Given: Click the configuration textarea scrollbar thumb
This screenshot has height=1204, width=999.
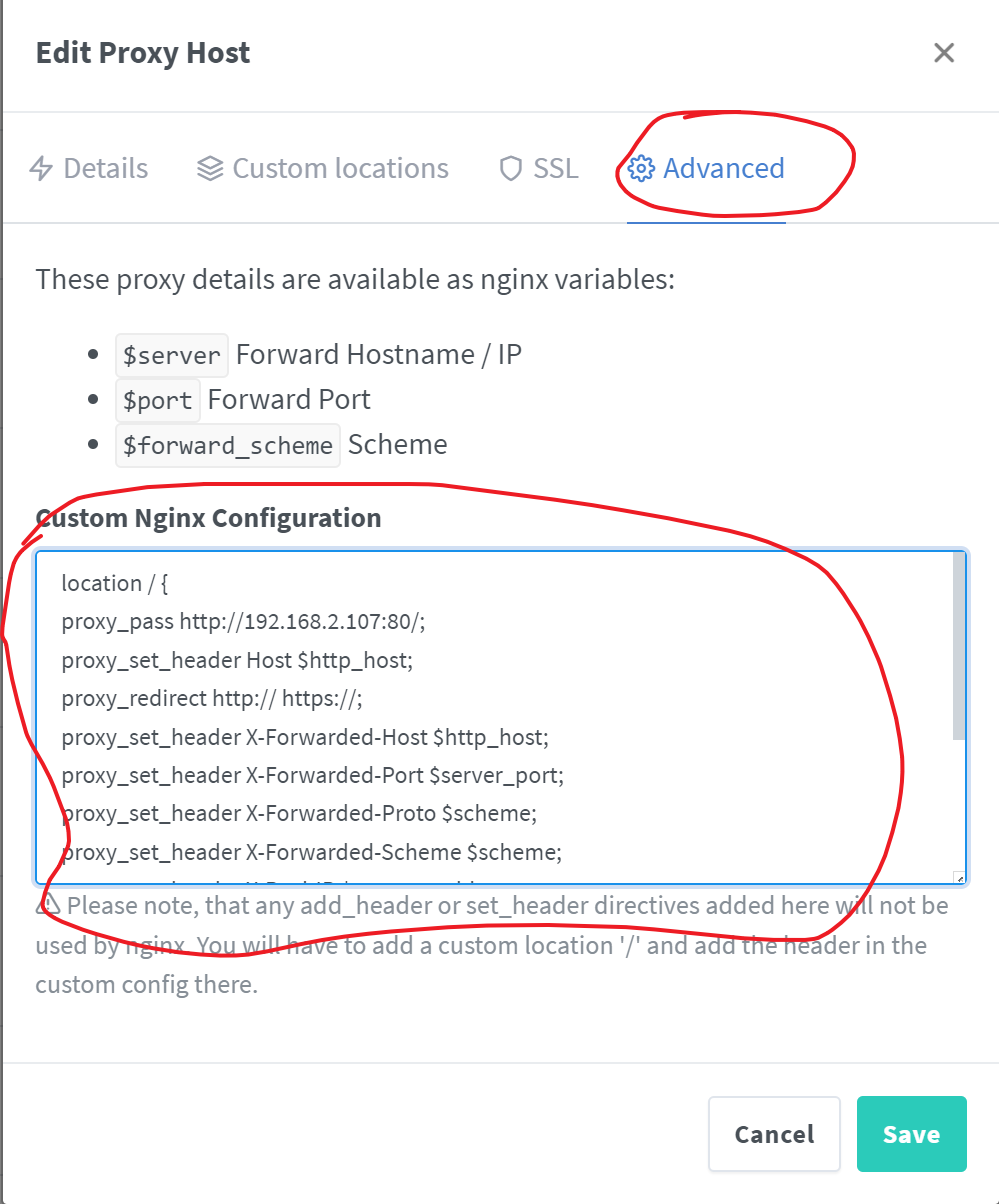Looking at the screenshot, I should click(x=959, y=646).
